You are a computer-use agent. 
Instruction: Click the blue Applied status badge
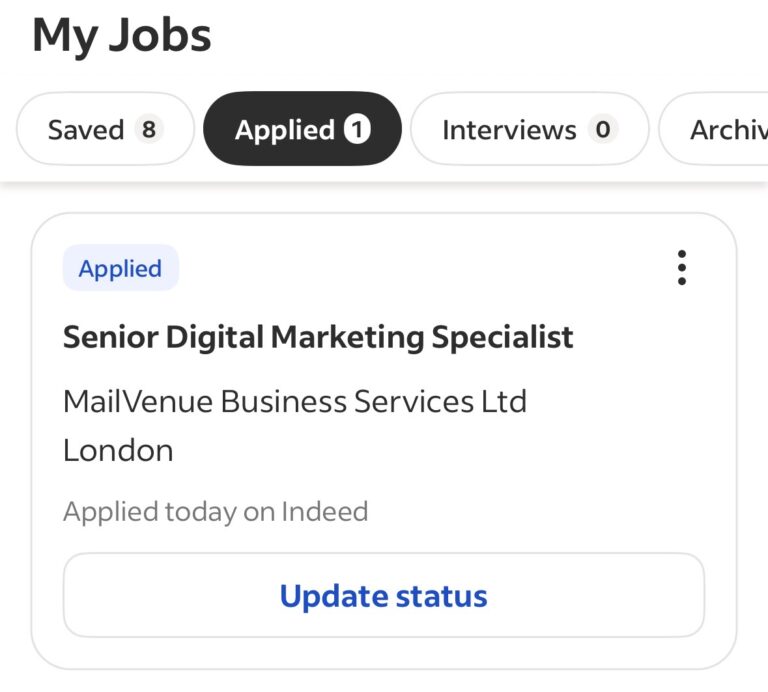tap(120, 268)
